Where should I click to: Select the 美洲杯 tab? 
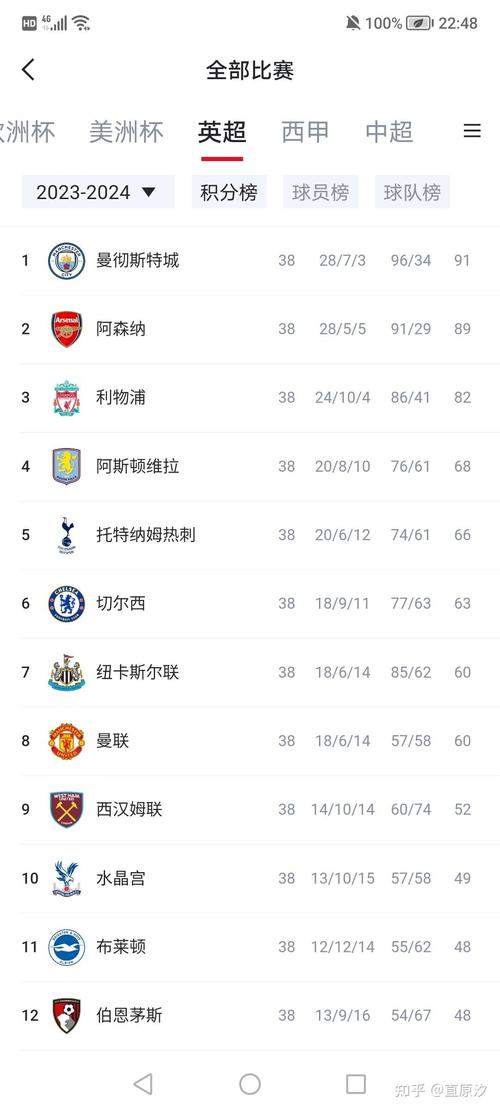tap(126, 132)
